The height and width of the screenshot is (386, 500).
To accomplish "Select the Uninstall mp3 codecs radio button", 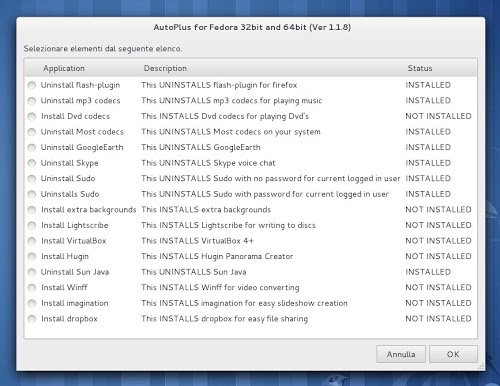I will (32, 101).
